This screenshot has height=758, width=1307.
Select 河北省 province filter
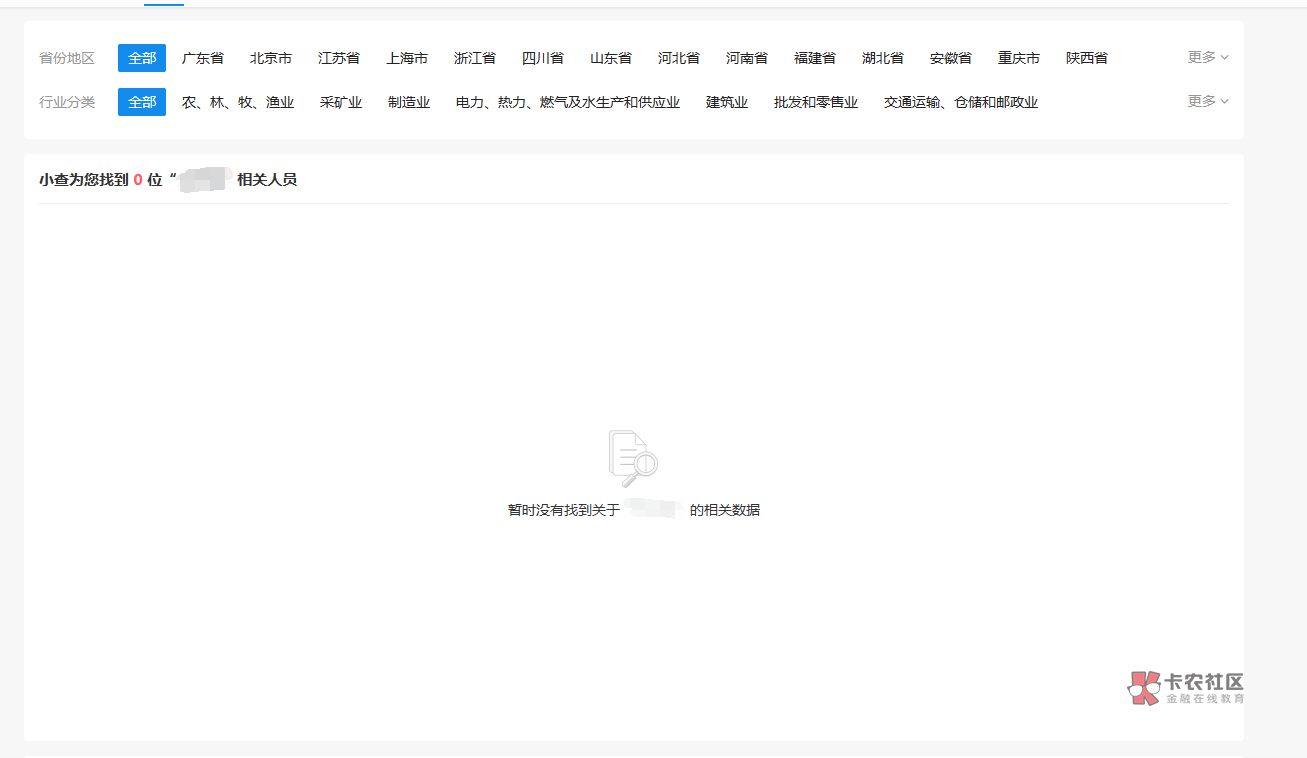pyautogui.click(x=679, y=58)
